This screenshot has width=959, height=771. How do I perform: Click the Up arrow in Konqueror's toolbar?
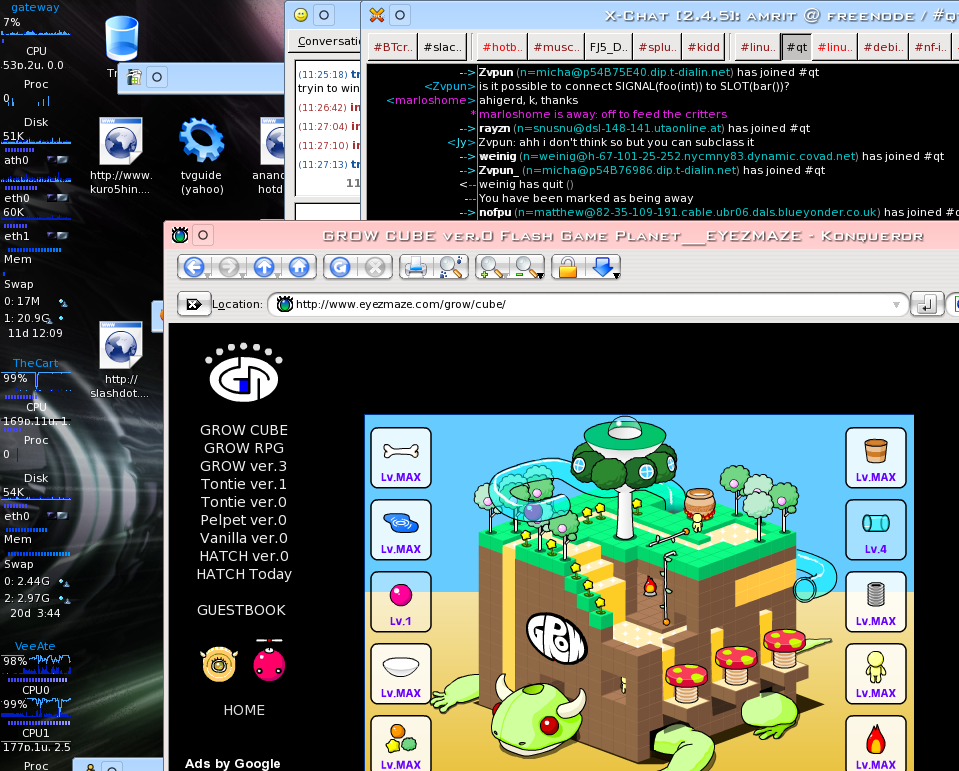point(264,267)
